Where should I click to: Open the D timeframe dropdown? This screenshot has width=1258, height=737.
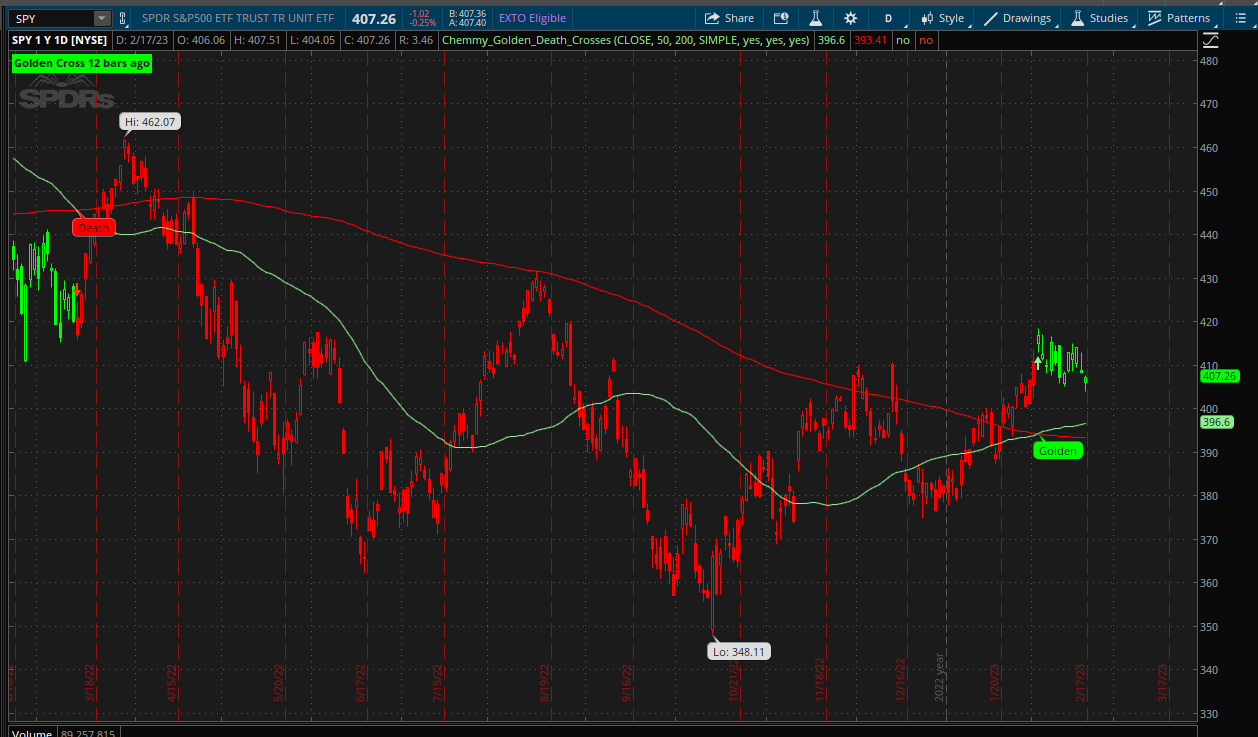point(888,18)
